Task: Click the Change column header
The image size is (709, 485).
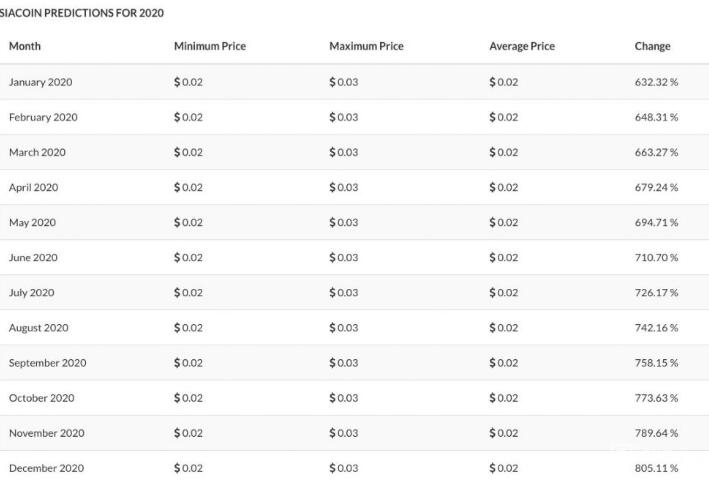Action: pos(652,46)
